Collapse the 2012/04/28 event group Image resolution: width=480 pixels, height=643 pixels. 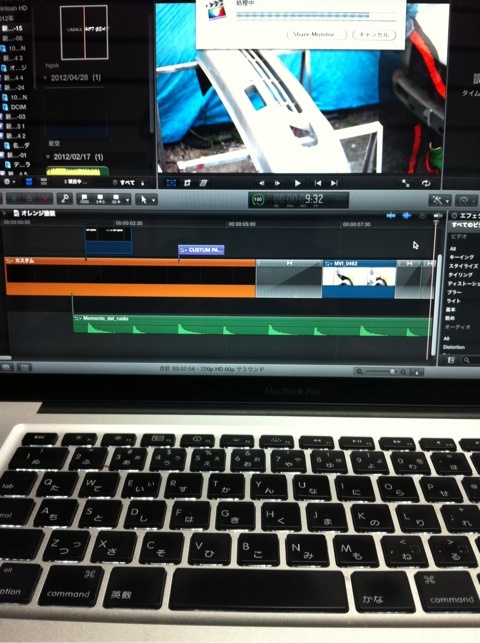click(x=45, y=78)
